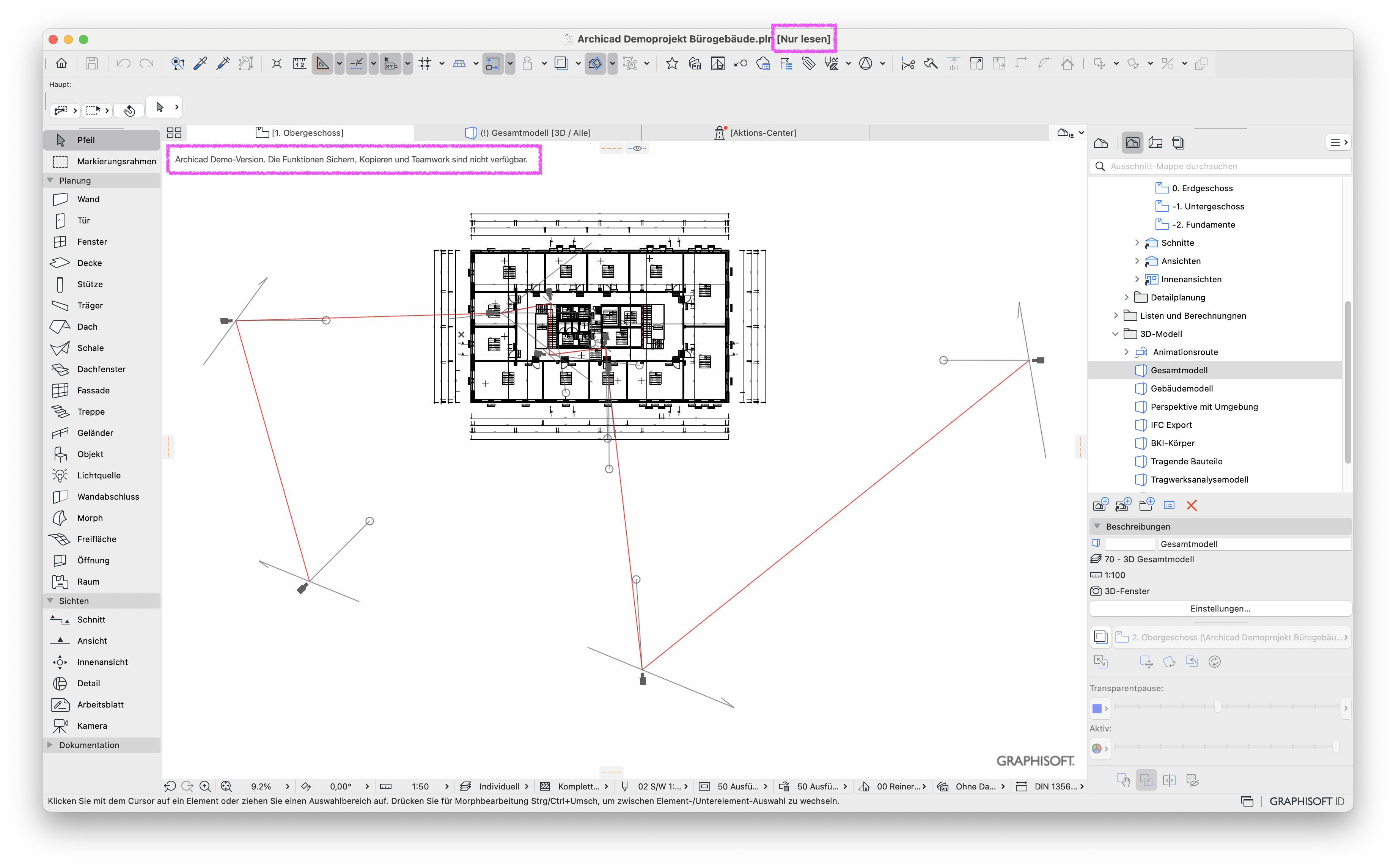Open the Pfeil arrow tool options
The height and width of the screenshot is (868, 1396).
click(177, 107)
